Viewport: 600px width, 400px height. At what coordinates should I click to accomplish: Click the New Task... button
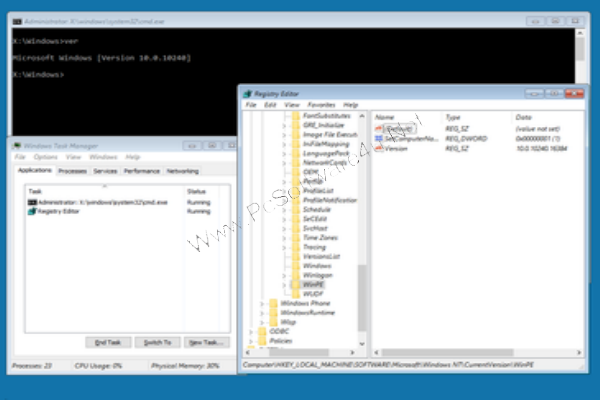click(207, 342)
